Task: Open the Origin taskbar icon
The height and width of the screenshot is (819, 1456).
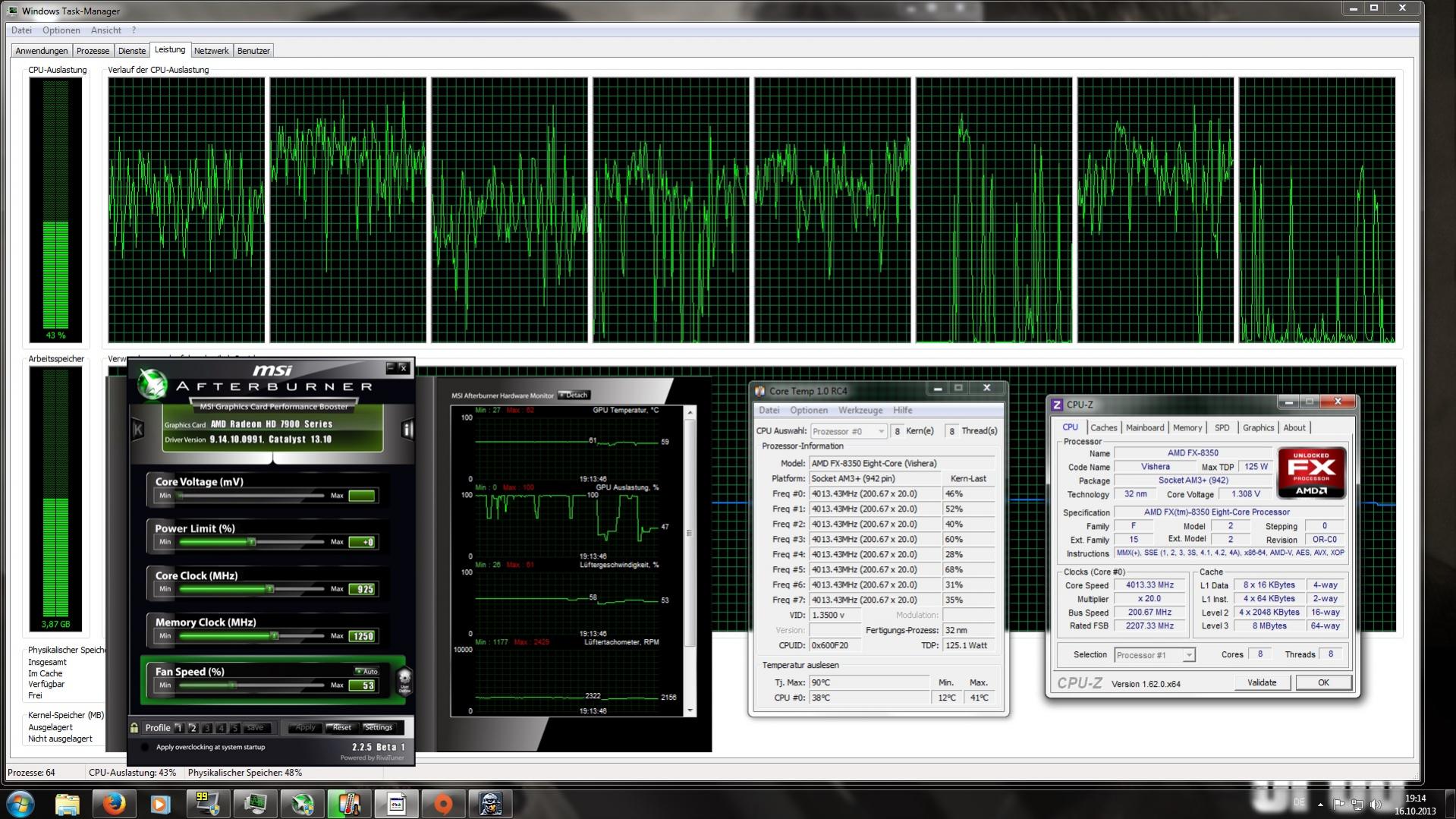Action: (x=442, y=804)
